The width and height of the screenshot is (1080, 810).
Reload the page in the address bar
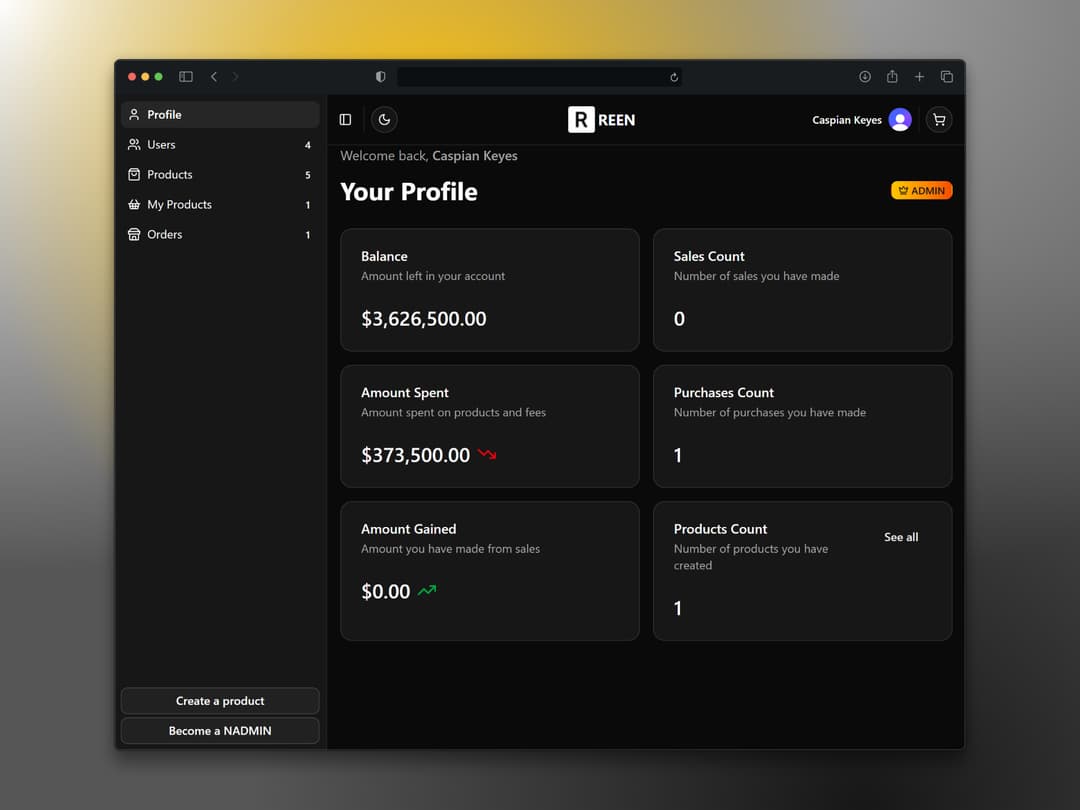pyautogui.click(x=674, y=77)
